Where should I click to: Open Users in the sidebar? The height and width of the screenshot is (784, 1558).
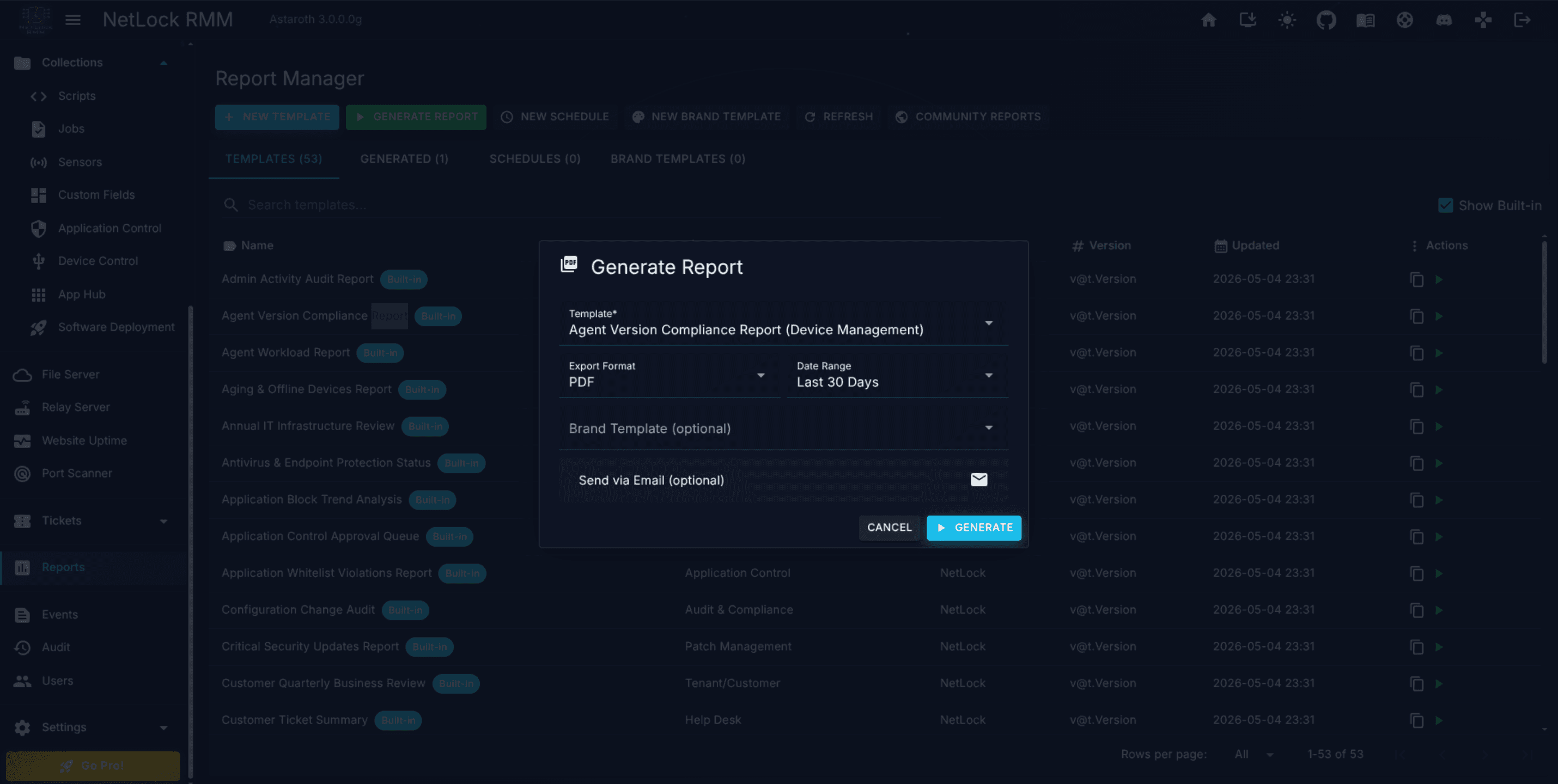pyautogui.click(x=94, y=681)
